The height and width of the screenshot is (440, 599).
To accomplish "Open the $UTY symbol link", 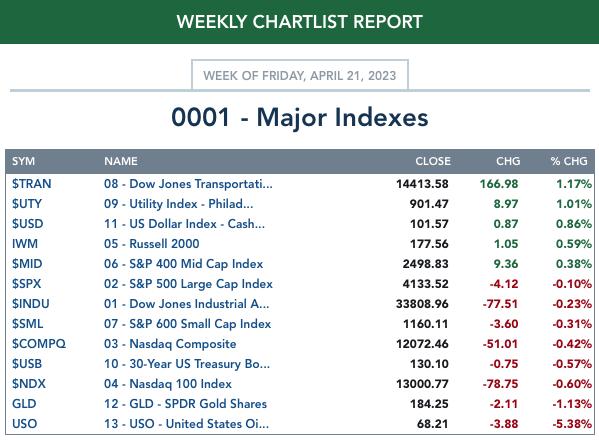I will point(27,204).
